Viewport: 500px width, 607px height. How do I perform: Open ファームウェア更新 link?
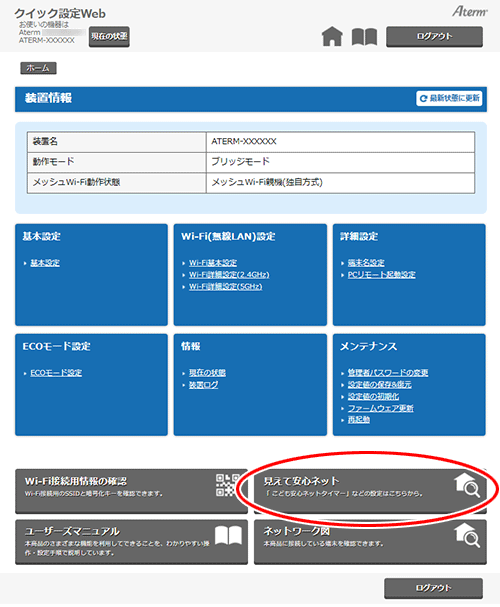381,408
